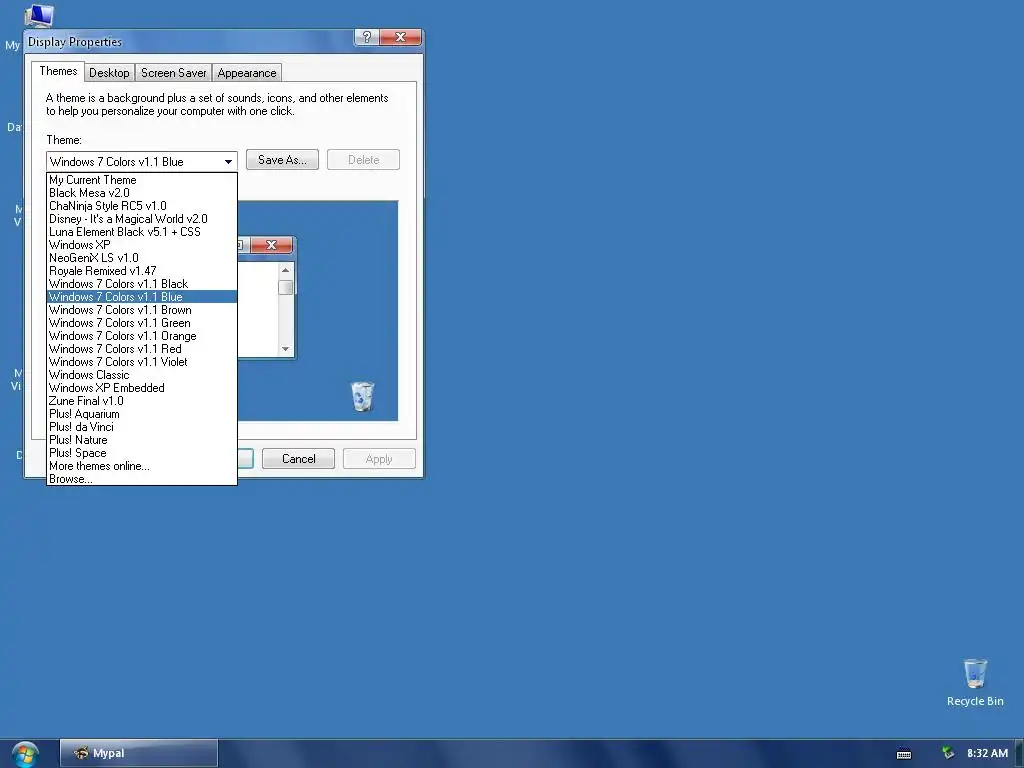Screen dimensions: 1024x768
Task: Open the Recycle Bin desktop icon
Action: pyautogui.click(x=975, y=682)
